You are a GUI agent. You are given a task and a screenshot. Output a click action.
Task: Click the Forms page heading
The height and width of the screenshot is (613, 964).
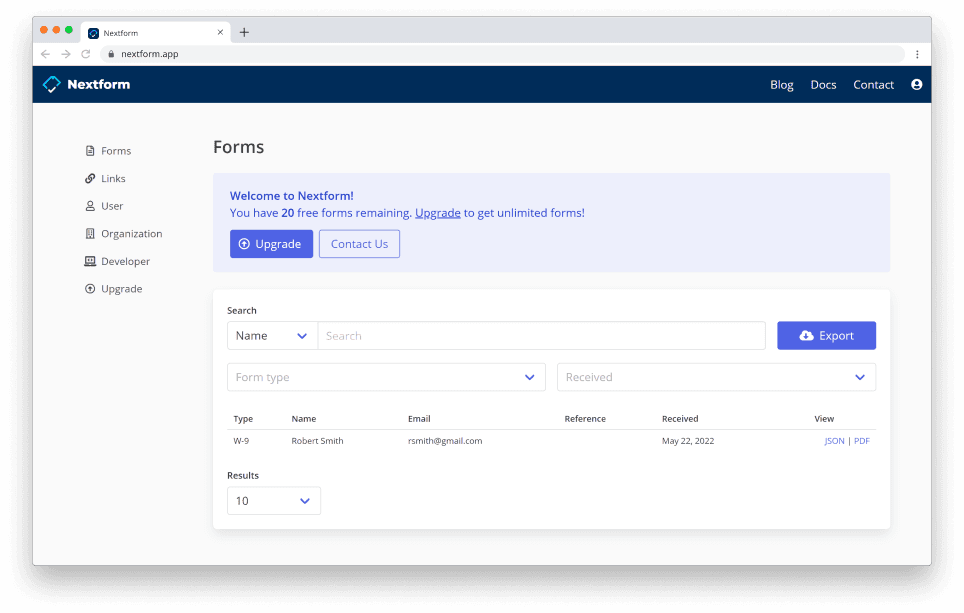(x=239, y=147)
